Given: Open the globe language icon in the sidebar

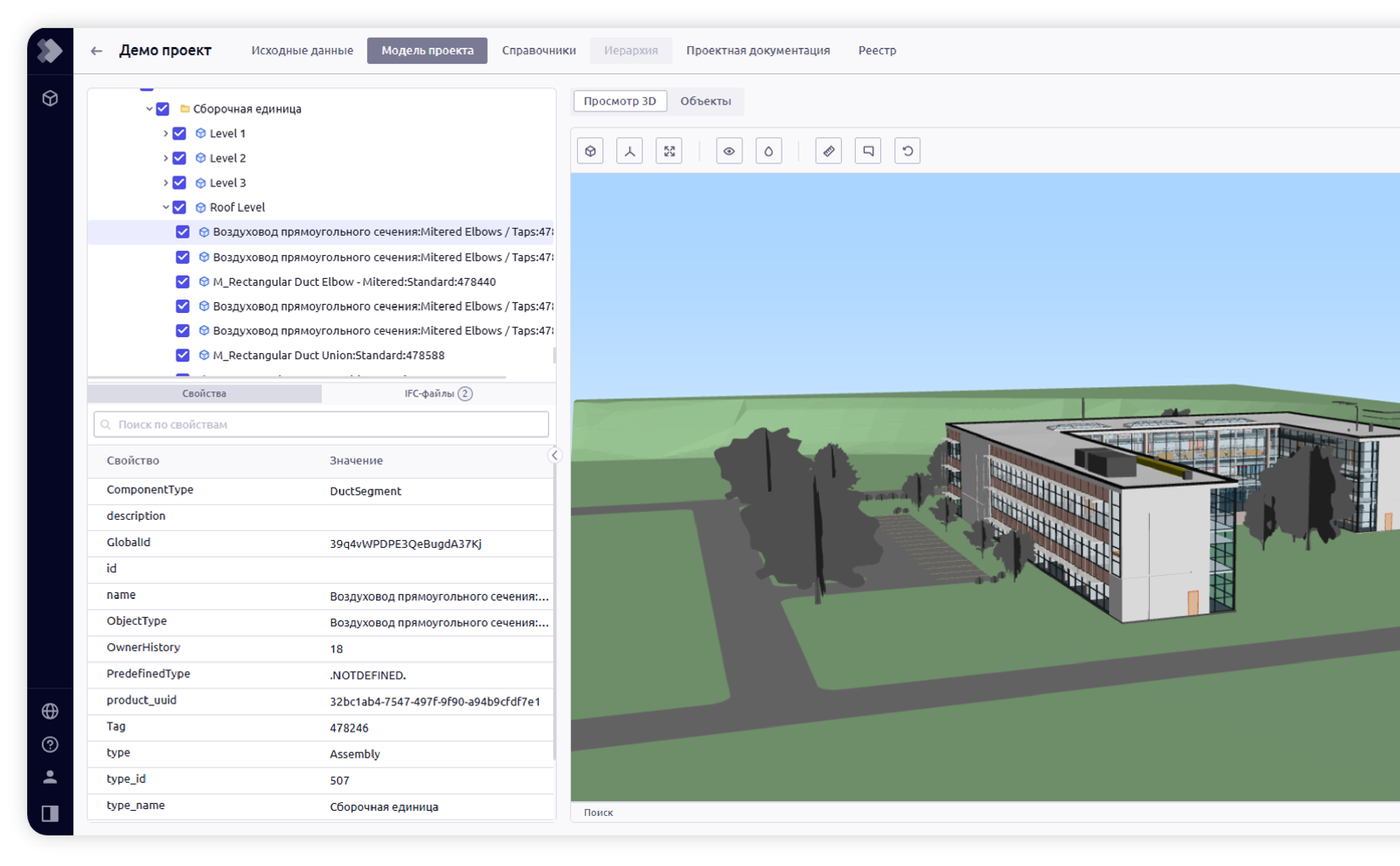Looking at the screenshot, I should [50, 711].
